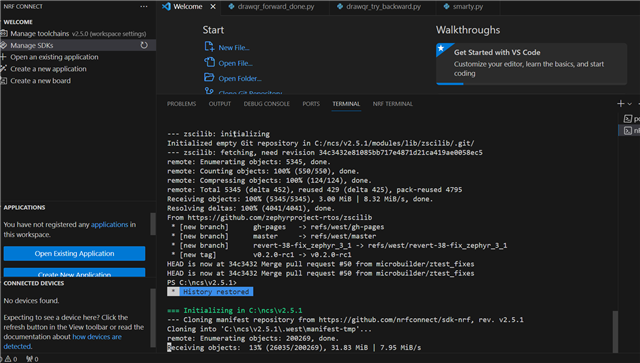
Task: Click the History restored badge
Action: [x=210, y=292]
